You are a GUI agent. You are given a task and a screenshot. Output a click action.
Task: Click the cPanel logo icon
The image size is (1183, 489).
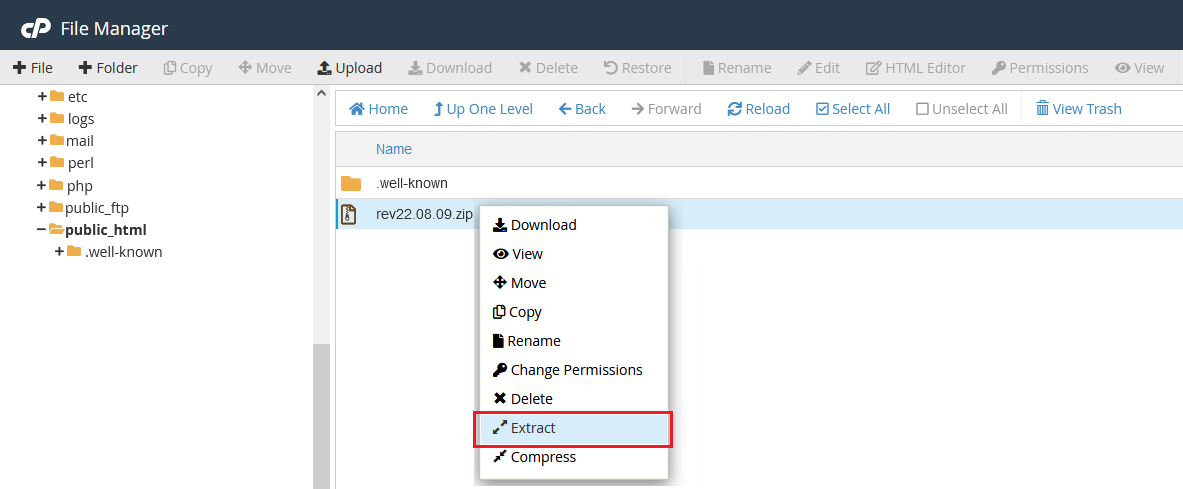tap(35, 28)
